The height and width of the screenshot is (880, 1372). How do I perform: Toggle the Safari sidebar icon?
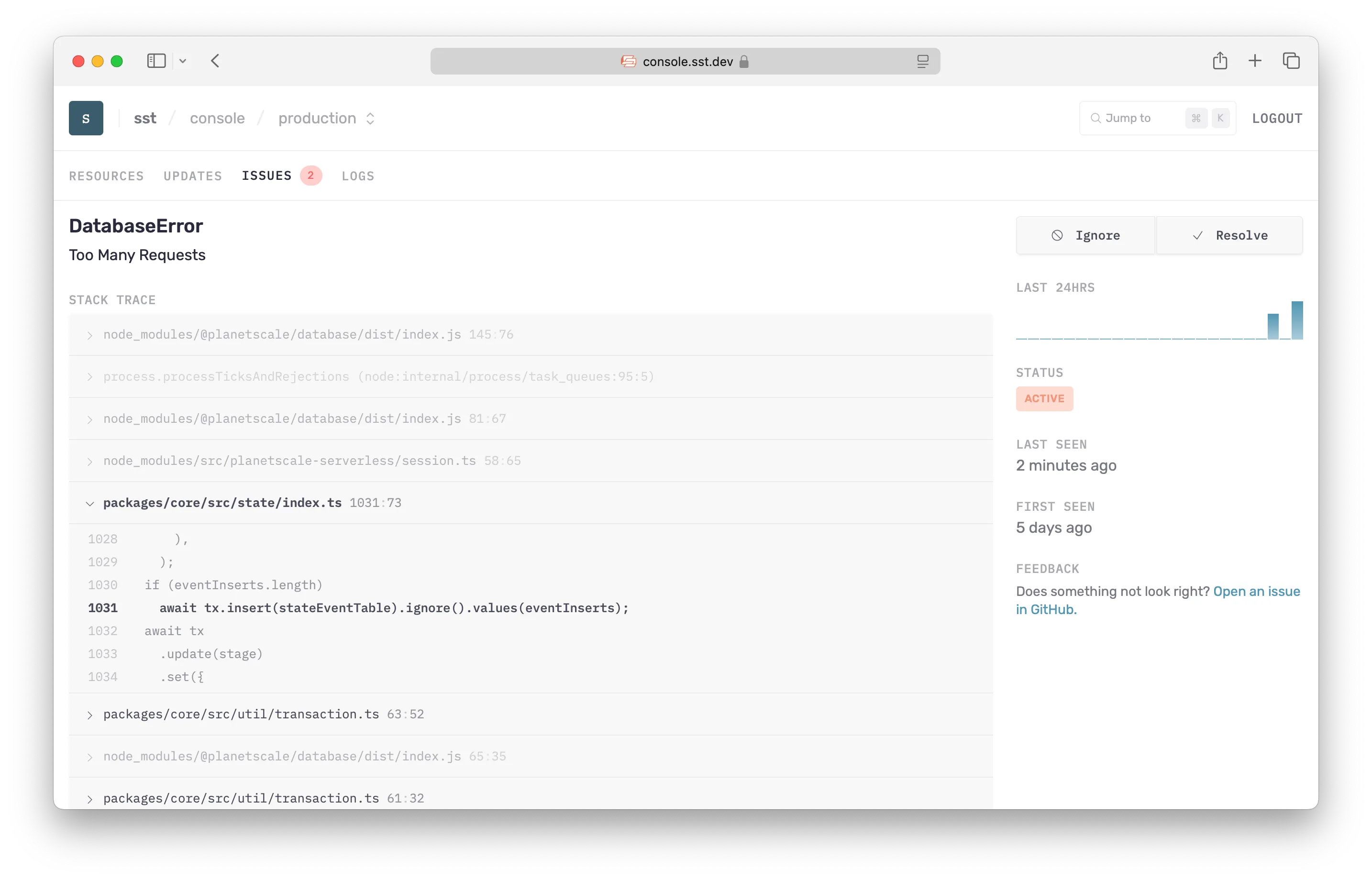(x=156, y=61)
